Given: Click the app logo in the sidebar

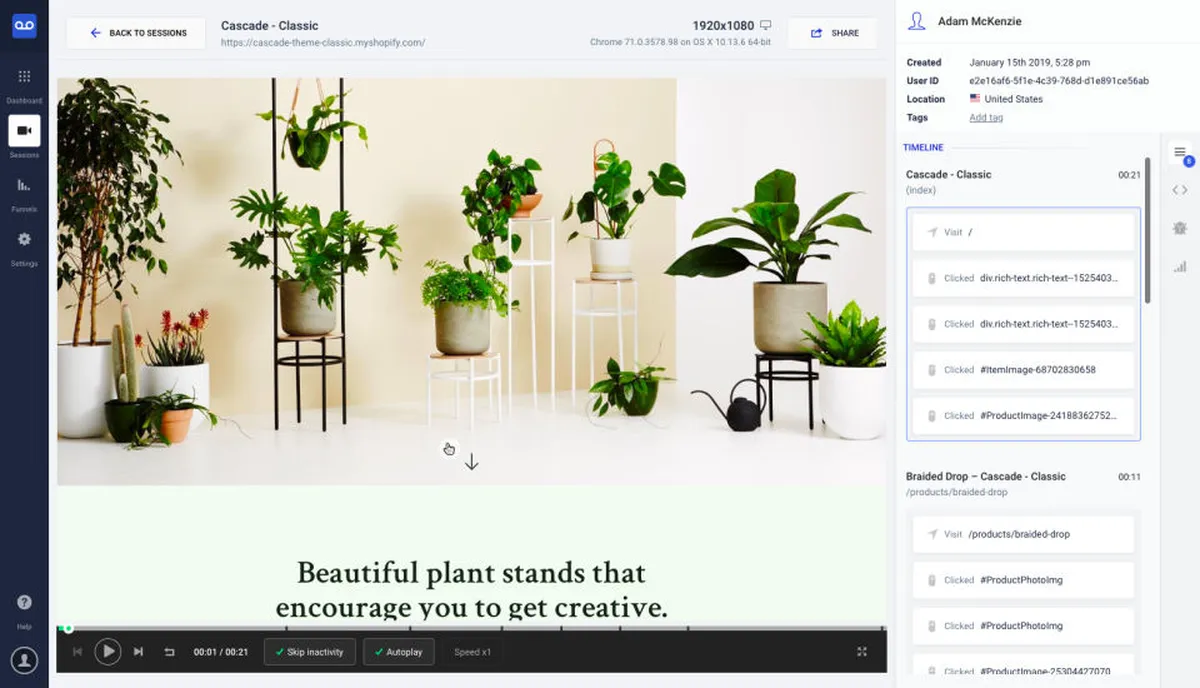Looking at the screenshot, I should pos(24,27).
